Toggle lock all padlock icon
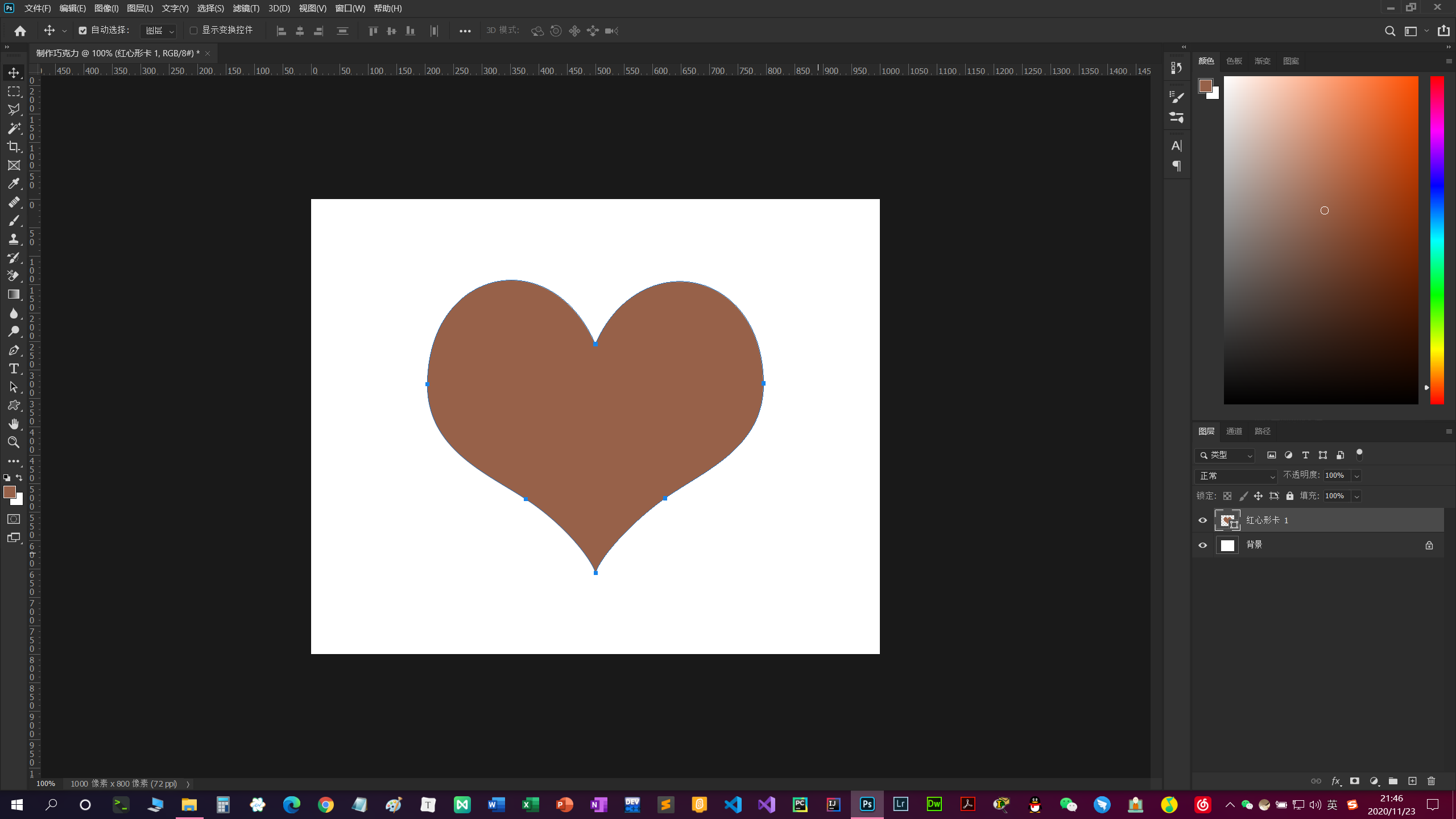 point(1290,496)
